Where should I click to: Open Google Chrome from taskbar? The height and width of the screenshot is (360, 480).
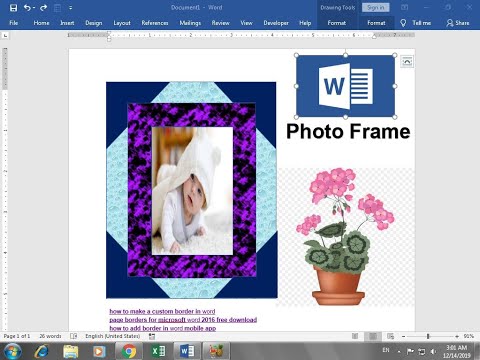129,351
